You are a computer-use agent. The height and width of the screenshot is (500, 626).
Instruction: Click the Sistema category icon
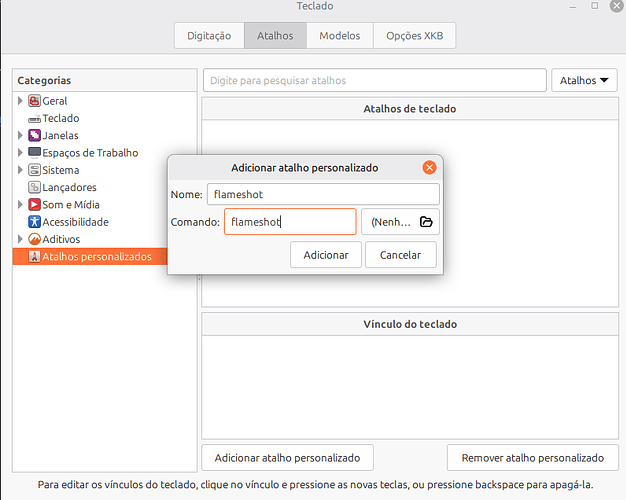pos(34,170)
